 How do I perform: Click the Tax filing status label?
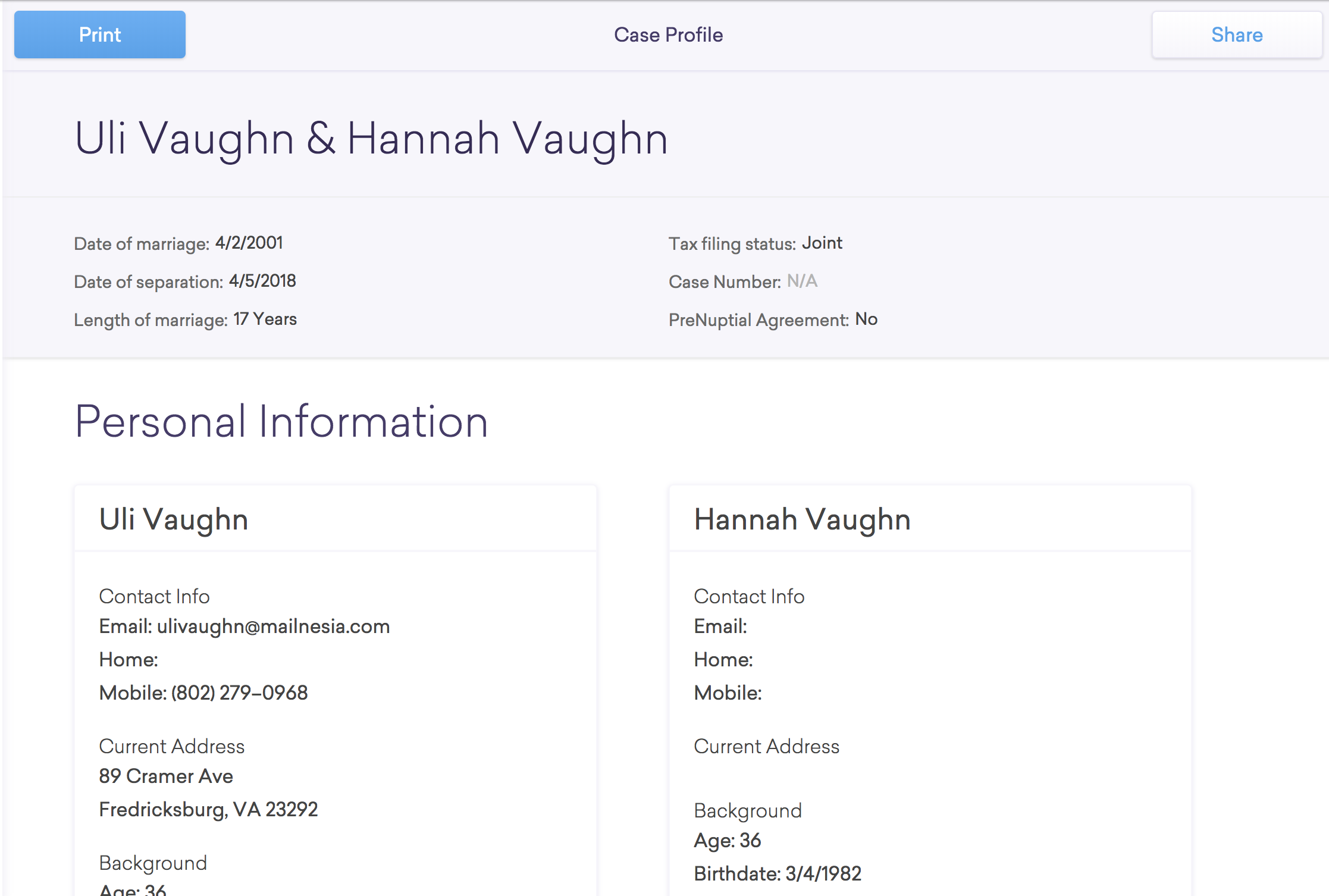[732, 244]
